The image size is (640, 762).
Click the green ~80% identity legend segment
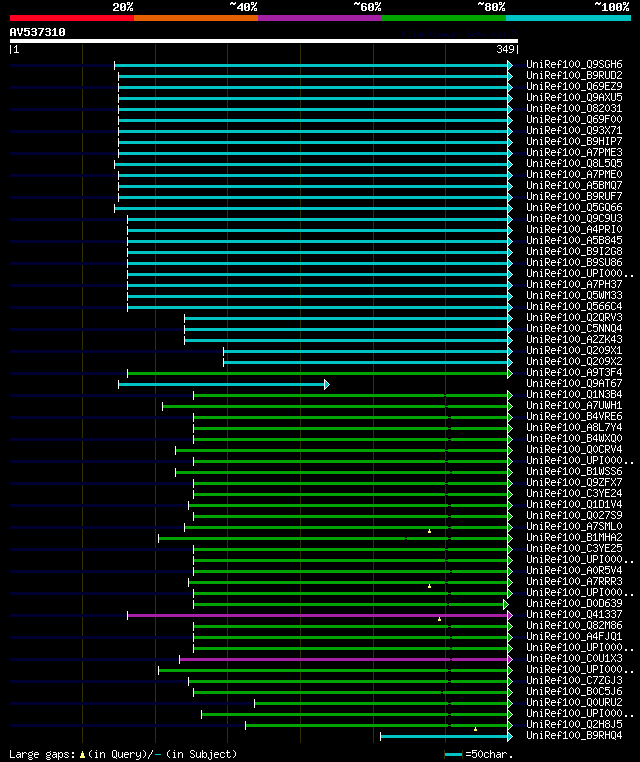(x=444, y=18)
